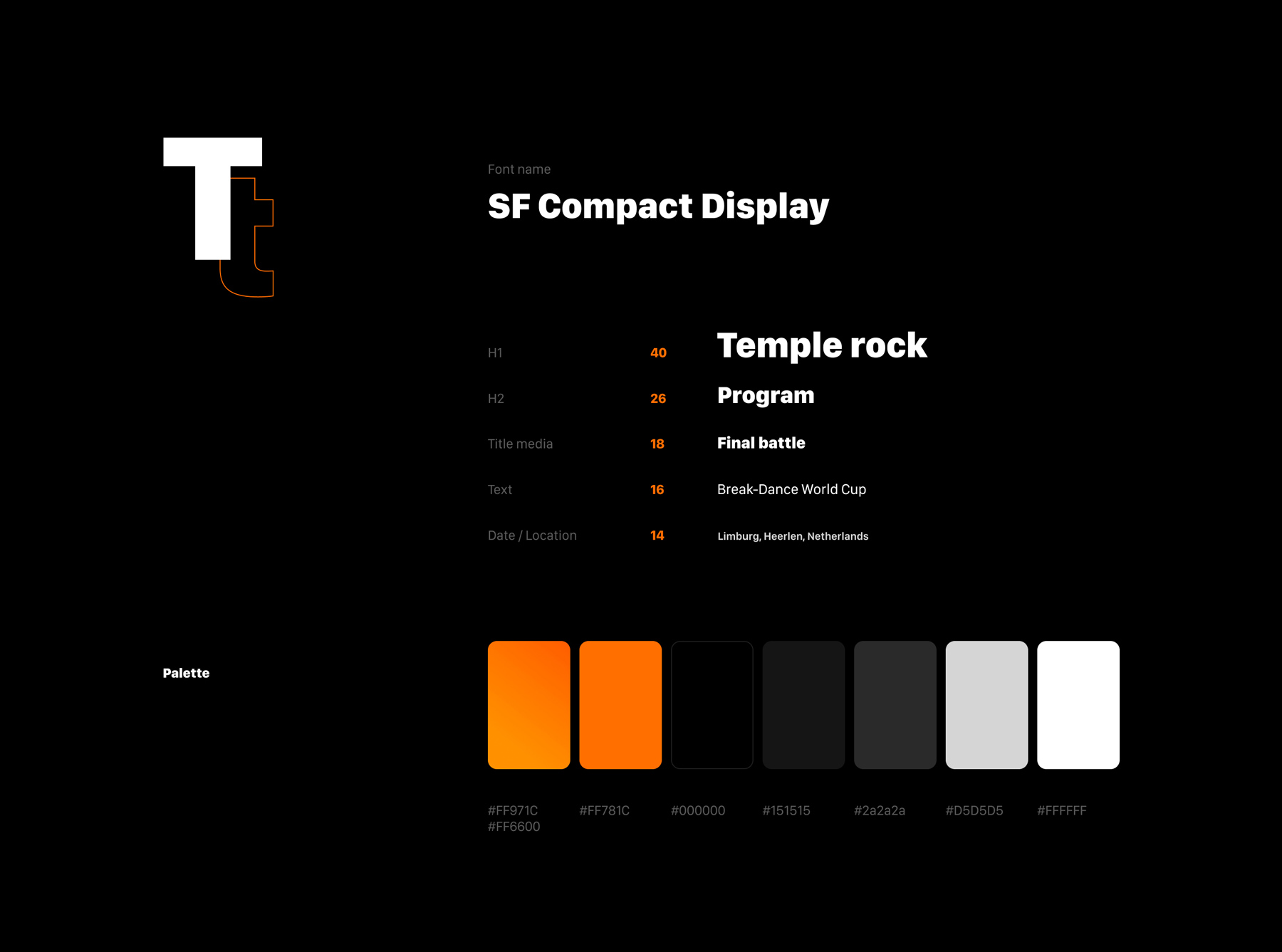1282x952 pixels.
Task: Pick the solid orange #FF781C swatch
Action: (x=620, y=704)
